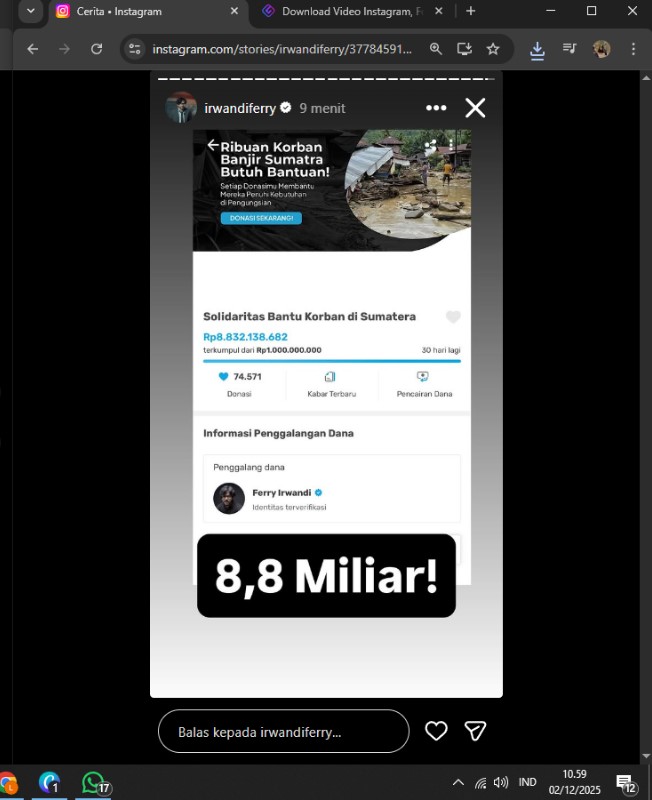Click the story progress bar at top
The image size is (652, 800).
(327, 79)
